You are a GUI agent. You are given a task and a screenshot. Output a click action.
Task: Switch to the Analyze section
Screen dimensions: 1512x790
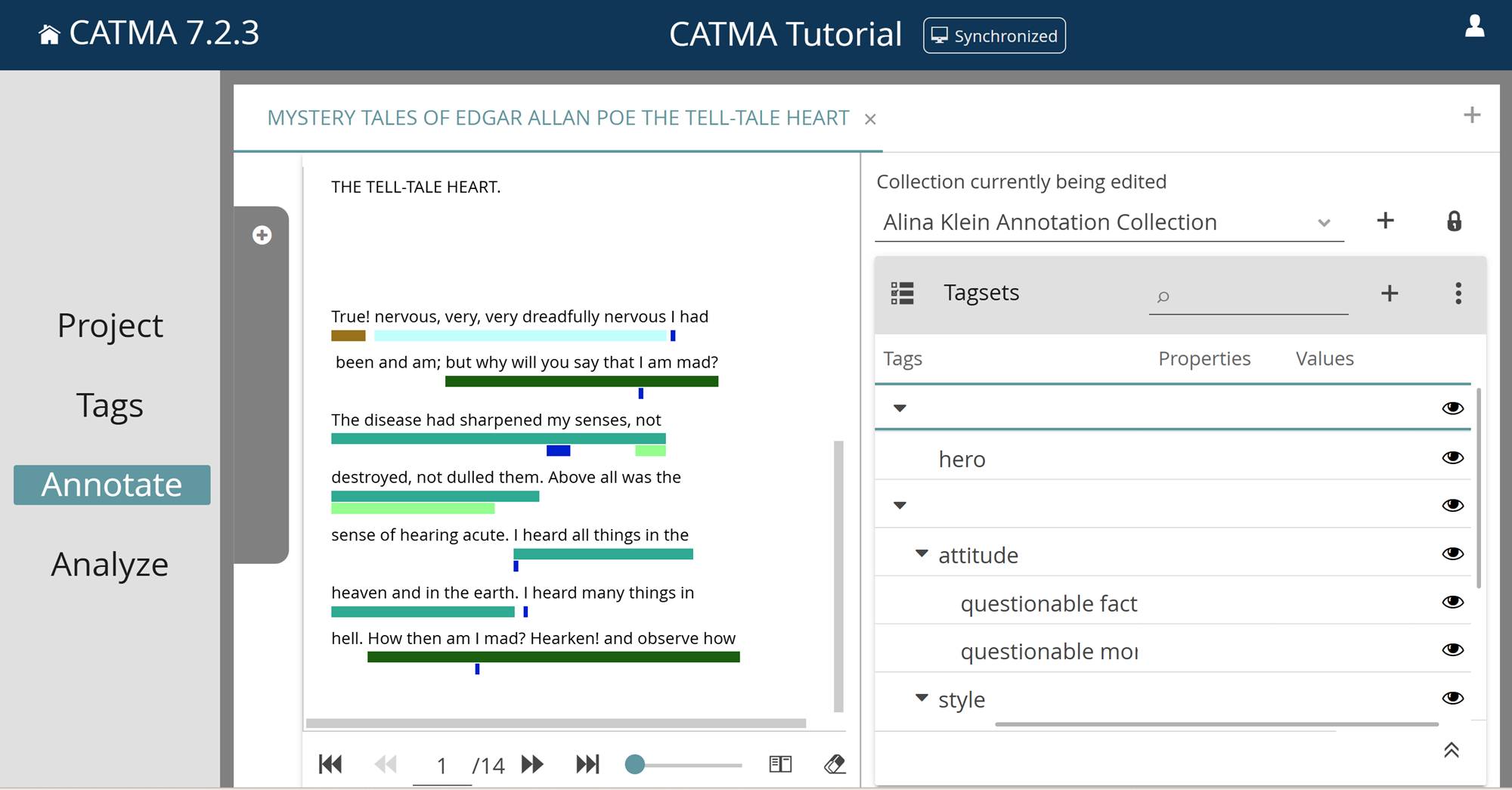pos(110,563)
